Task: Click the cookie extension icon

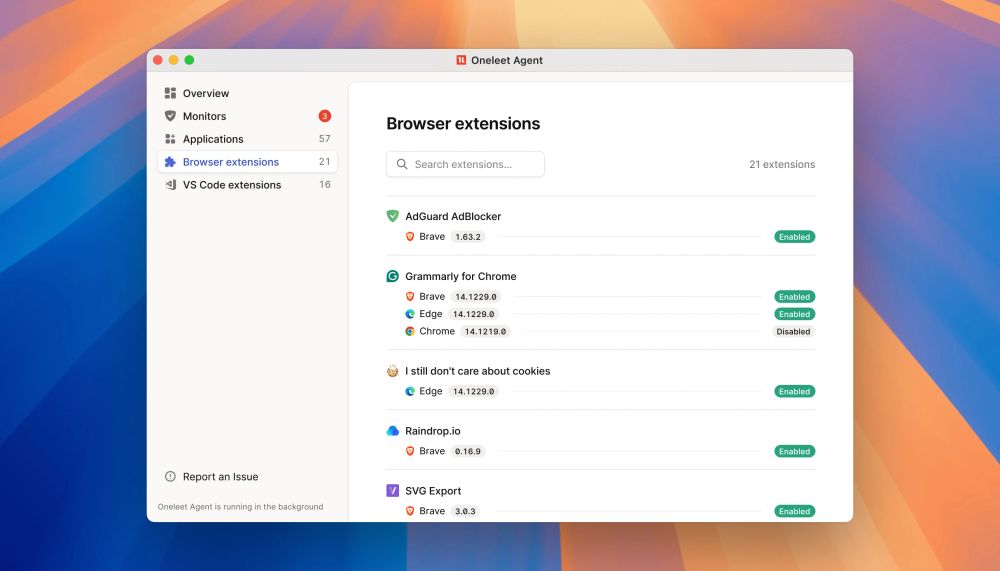Action: tap(393, 371)
